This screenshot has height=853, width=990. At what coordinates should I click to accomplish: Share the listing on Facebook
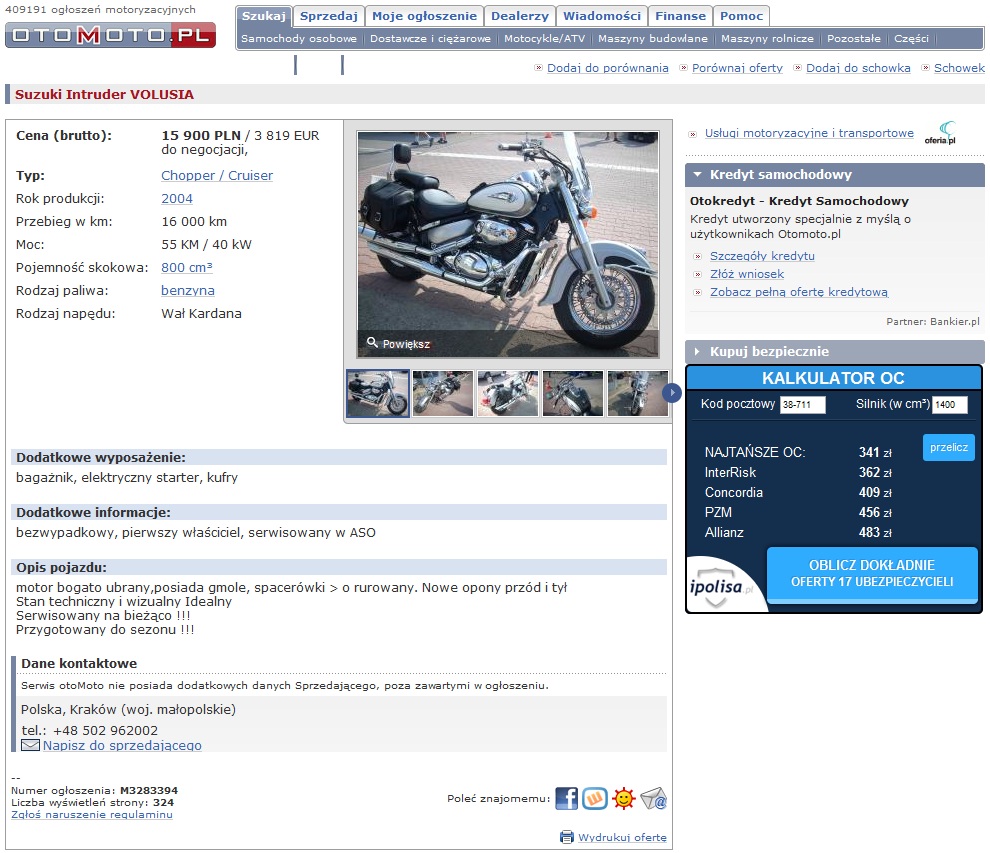click(566, 798)
